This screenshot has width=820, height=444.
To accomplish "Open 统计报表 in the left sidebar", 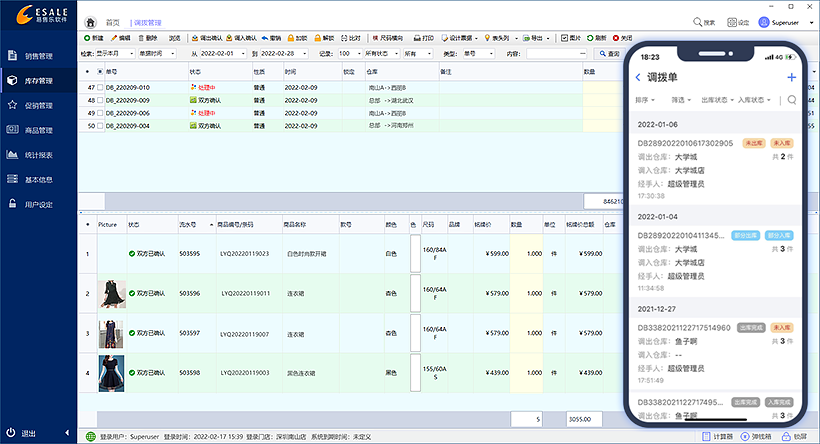I will pyautogui.click(x=38, y=155).
